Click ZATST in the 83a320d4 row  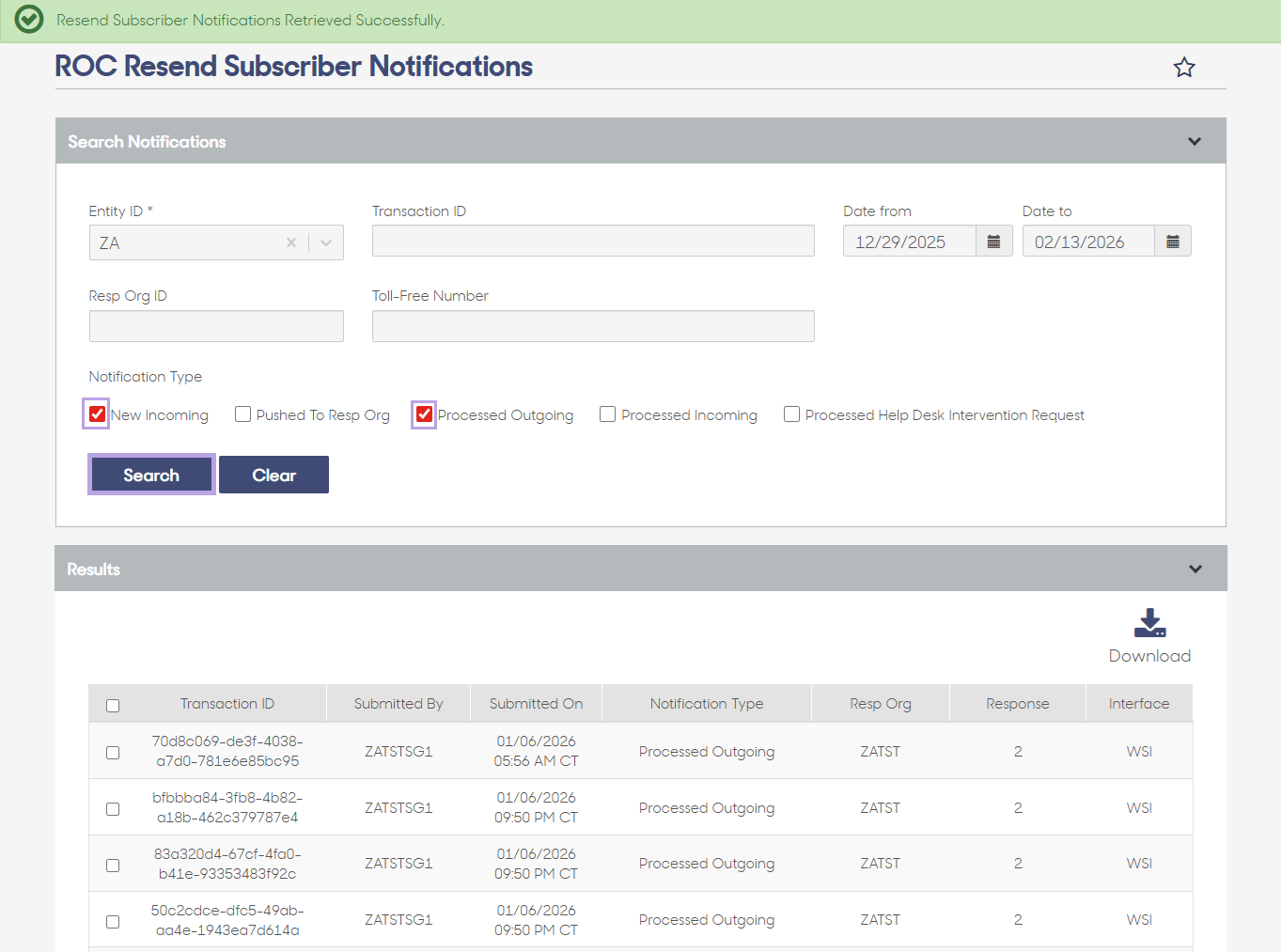pos(881,864)
